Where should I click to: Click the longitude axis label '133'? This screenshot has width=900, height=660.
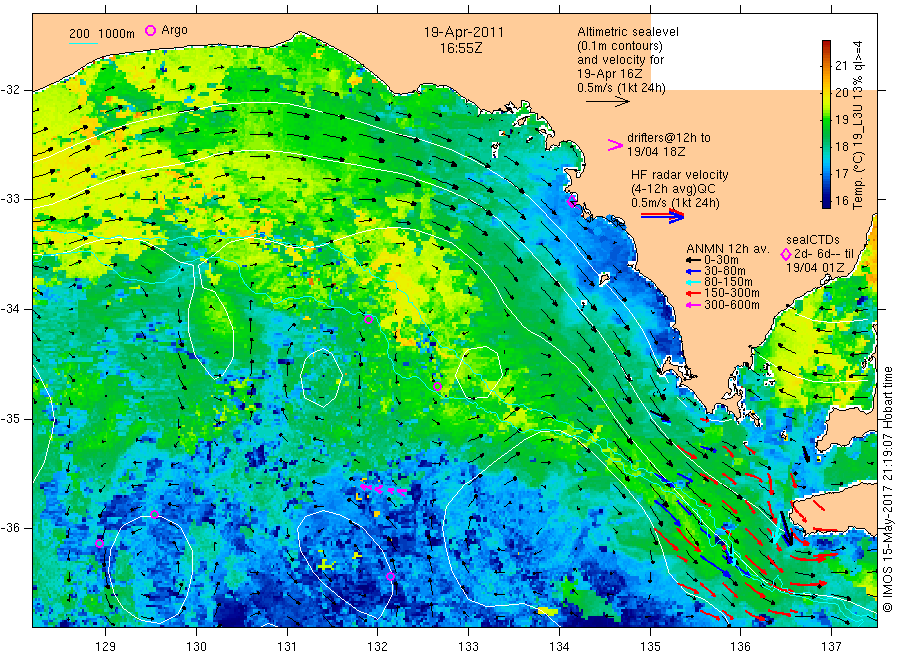click(x=468, y=647)
